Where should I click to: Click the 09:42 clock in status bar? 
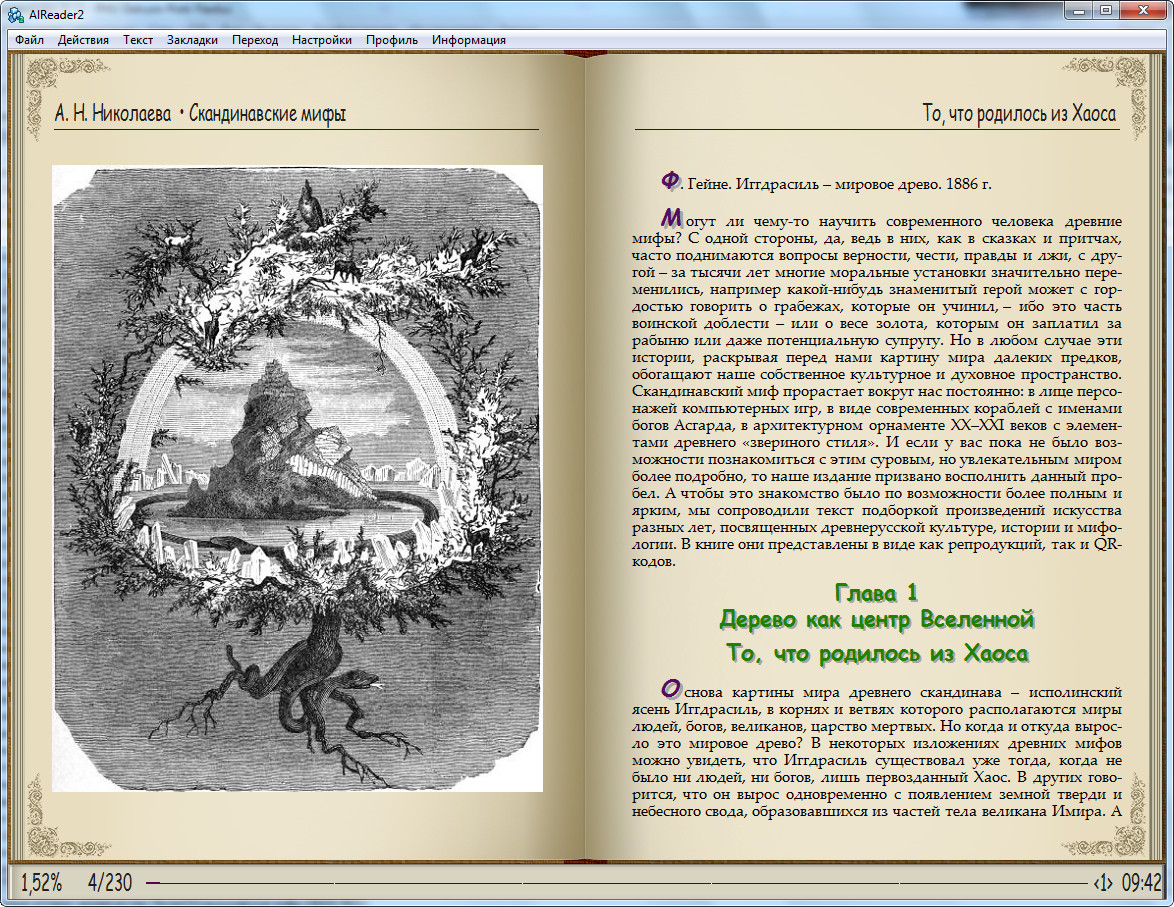(1141, 882)
